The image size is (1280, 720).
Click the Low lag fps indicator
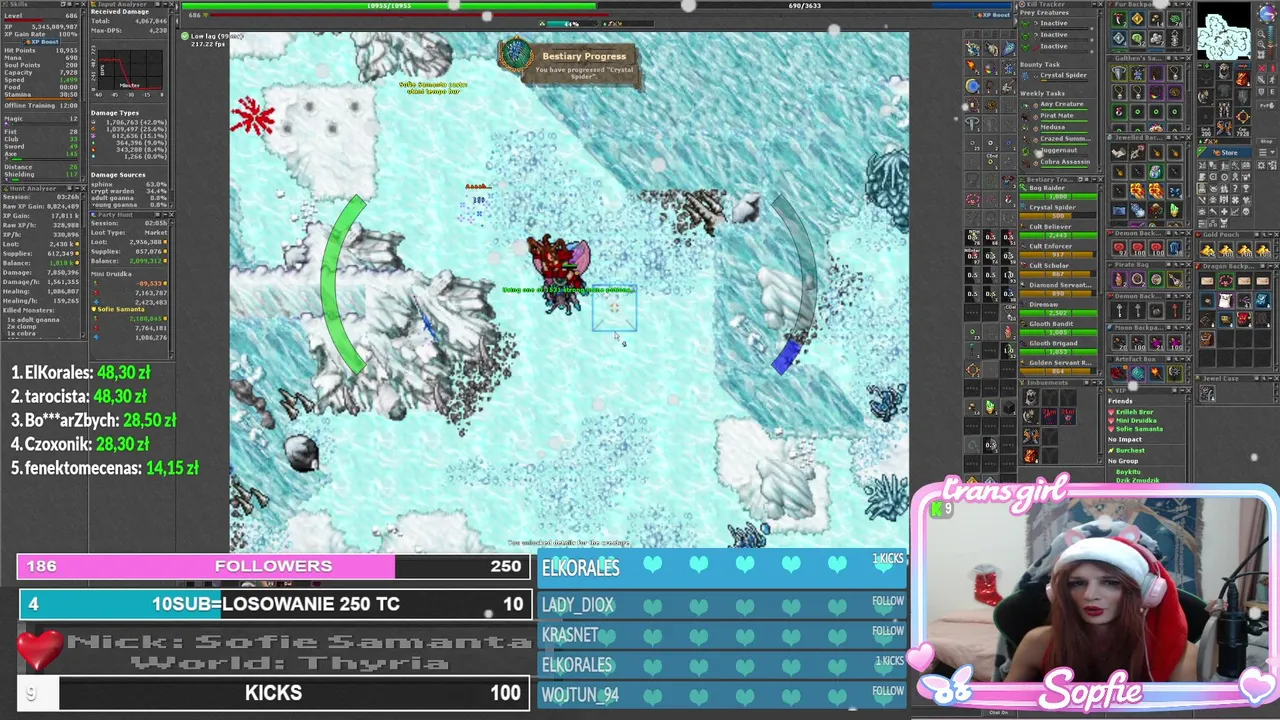(x=212, y=40)
